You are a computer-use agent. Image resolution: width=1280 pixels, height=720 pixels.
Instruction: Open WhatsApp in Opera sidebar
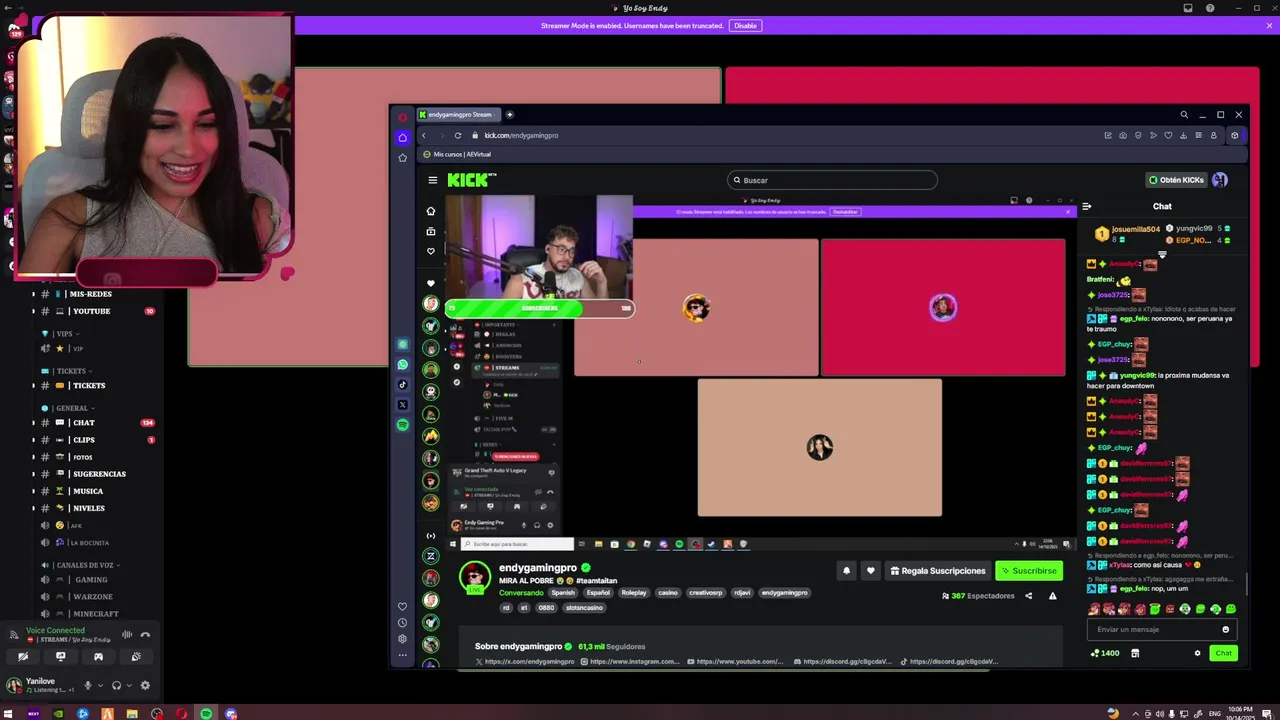[402, 365]
